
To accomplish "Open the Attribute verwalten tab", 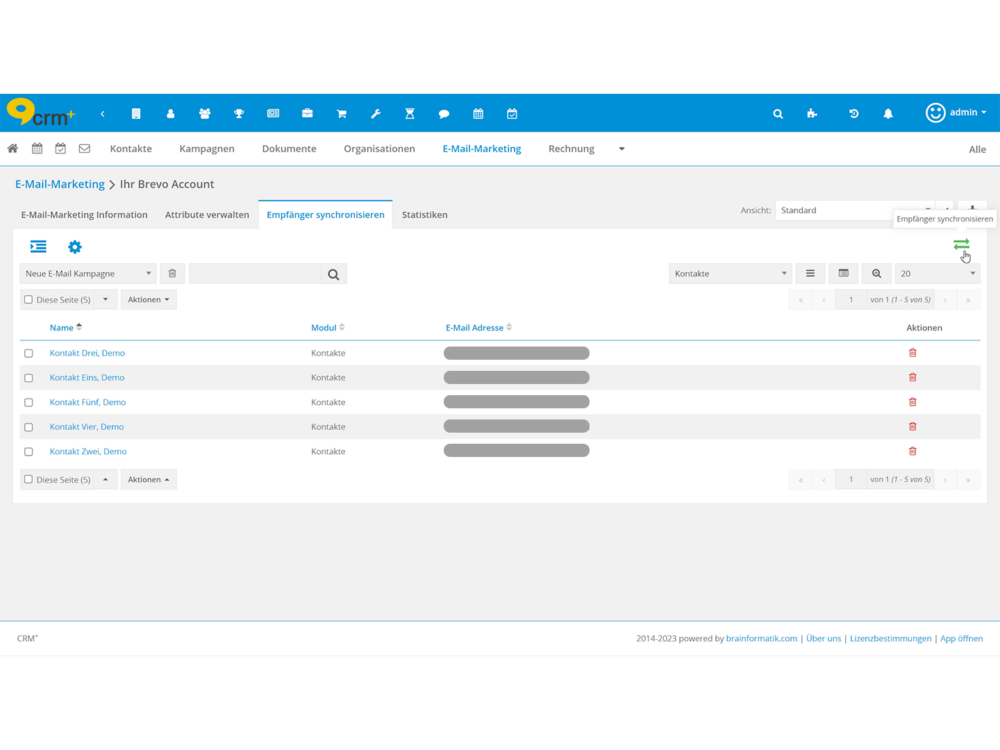I will coord(207,215).
